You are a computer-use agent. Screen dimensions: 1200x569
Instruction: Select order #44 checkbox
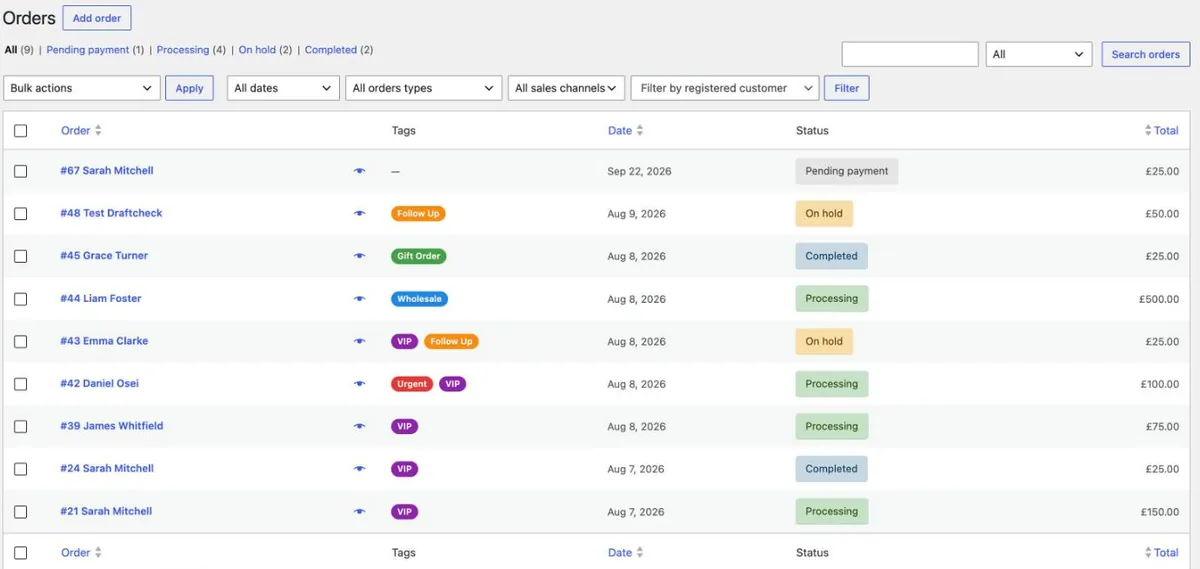click(21, 299)
